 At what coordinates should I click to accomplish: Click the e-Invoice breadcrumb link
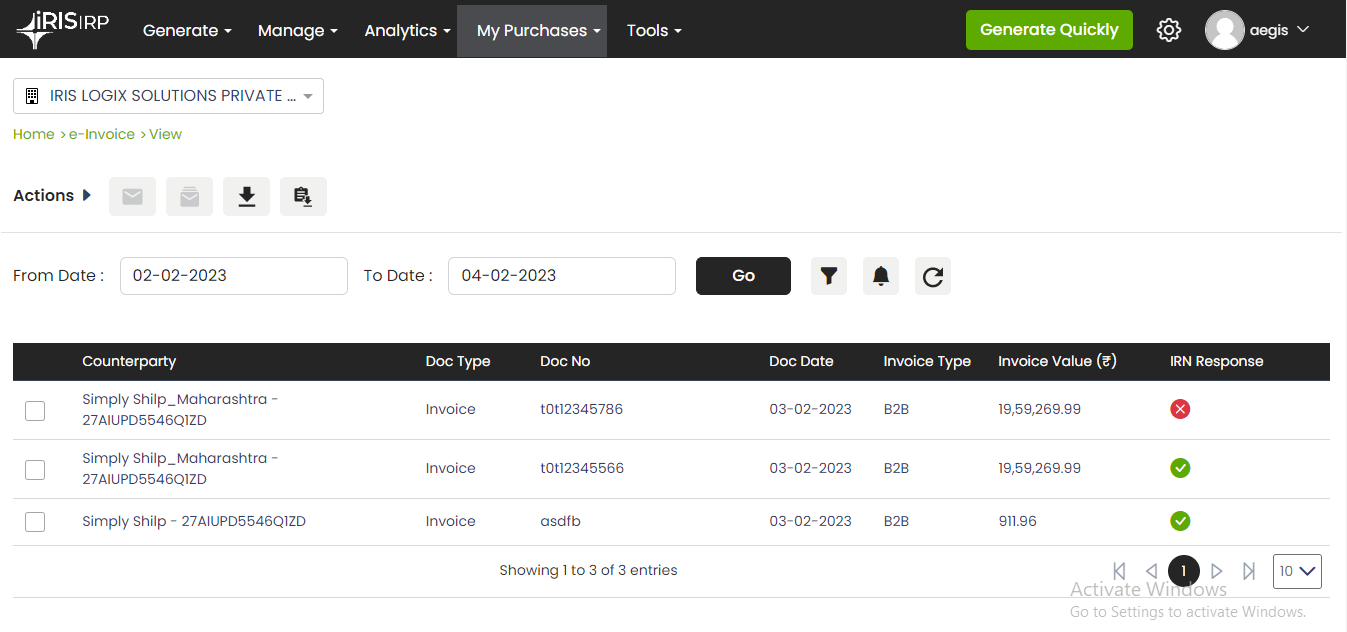click(102, 134)
